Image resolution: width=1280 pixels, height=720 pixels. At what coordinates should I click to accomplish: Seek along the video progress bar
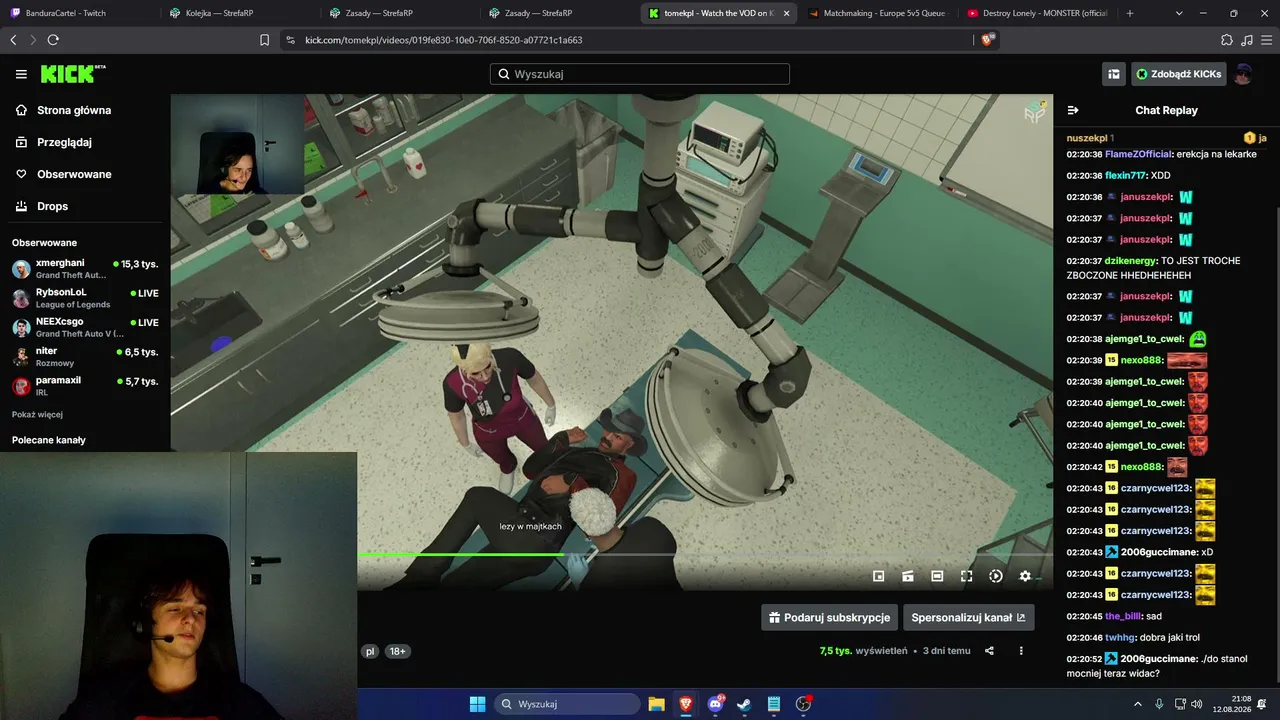tap(705, 554)
